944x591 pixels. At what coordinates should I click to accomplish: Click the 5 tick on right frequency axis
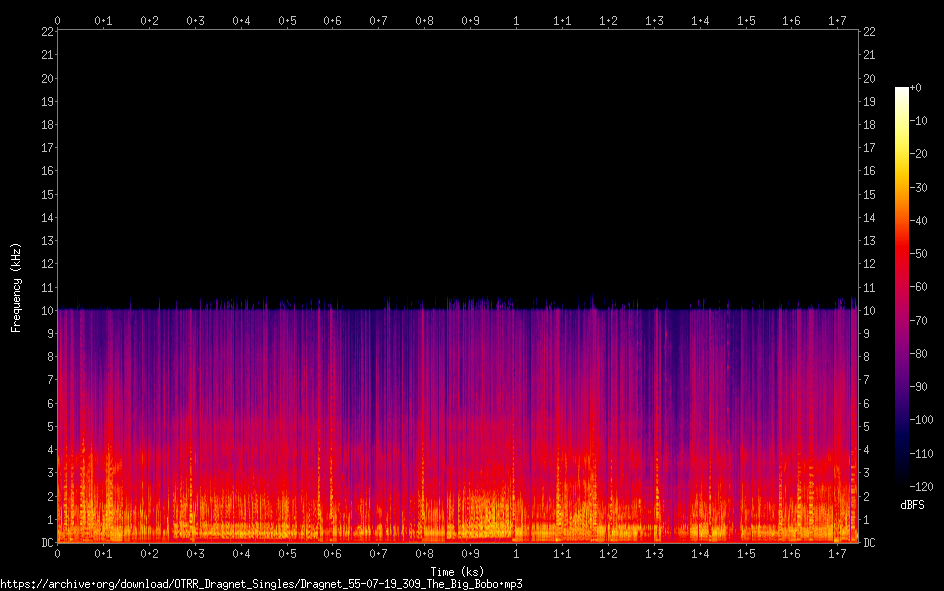point(866,427)
